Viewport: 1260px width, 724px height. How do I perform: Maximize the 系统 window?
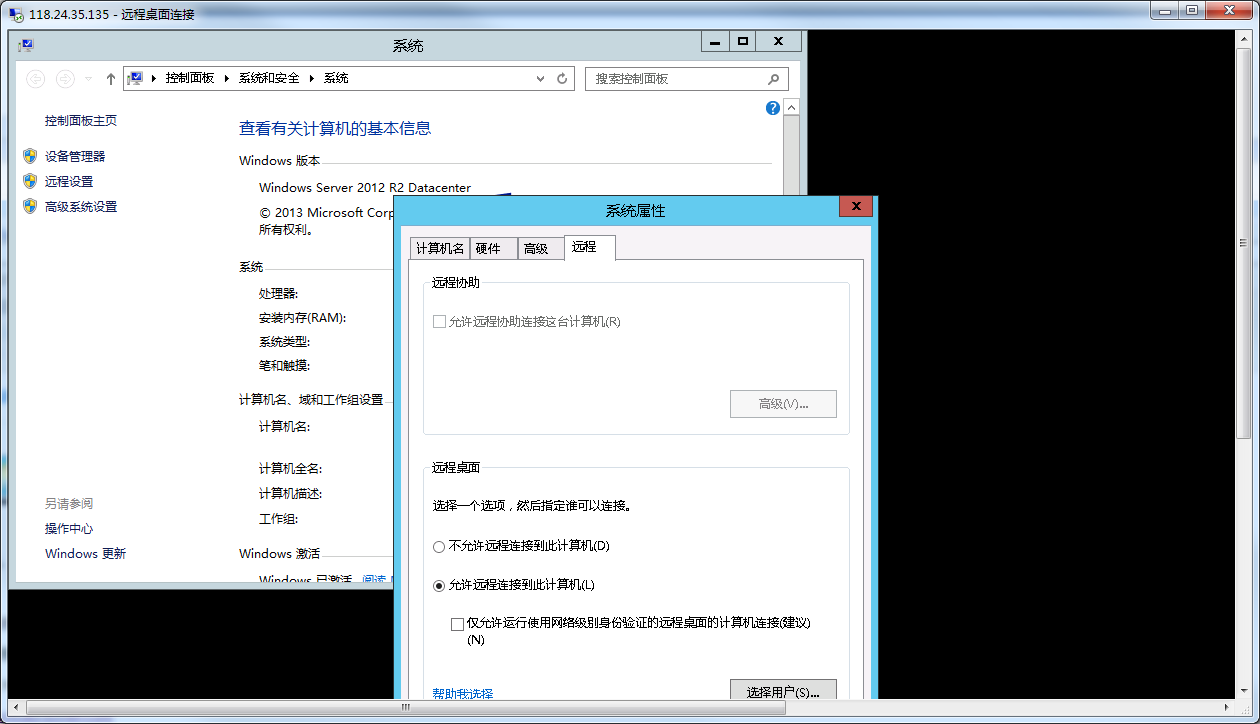point(742,41)
